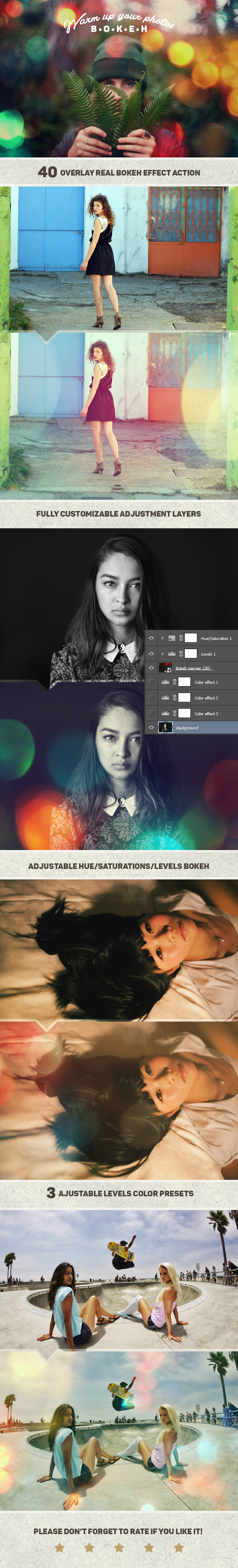Show the Color effect 2 layer

click(151, 697)
